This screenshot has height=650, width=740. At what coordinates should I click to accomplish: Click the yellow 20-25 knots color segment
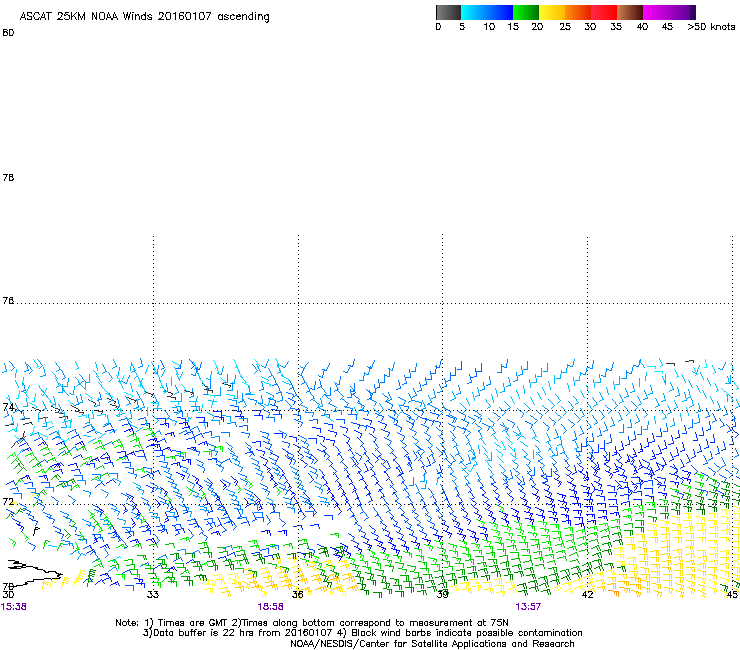click(552, 12)
